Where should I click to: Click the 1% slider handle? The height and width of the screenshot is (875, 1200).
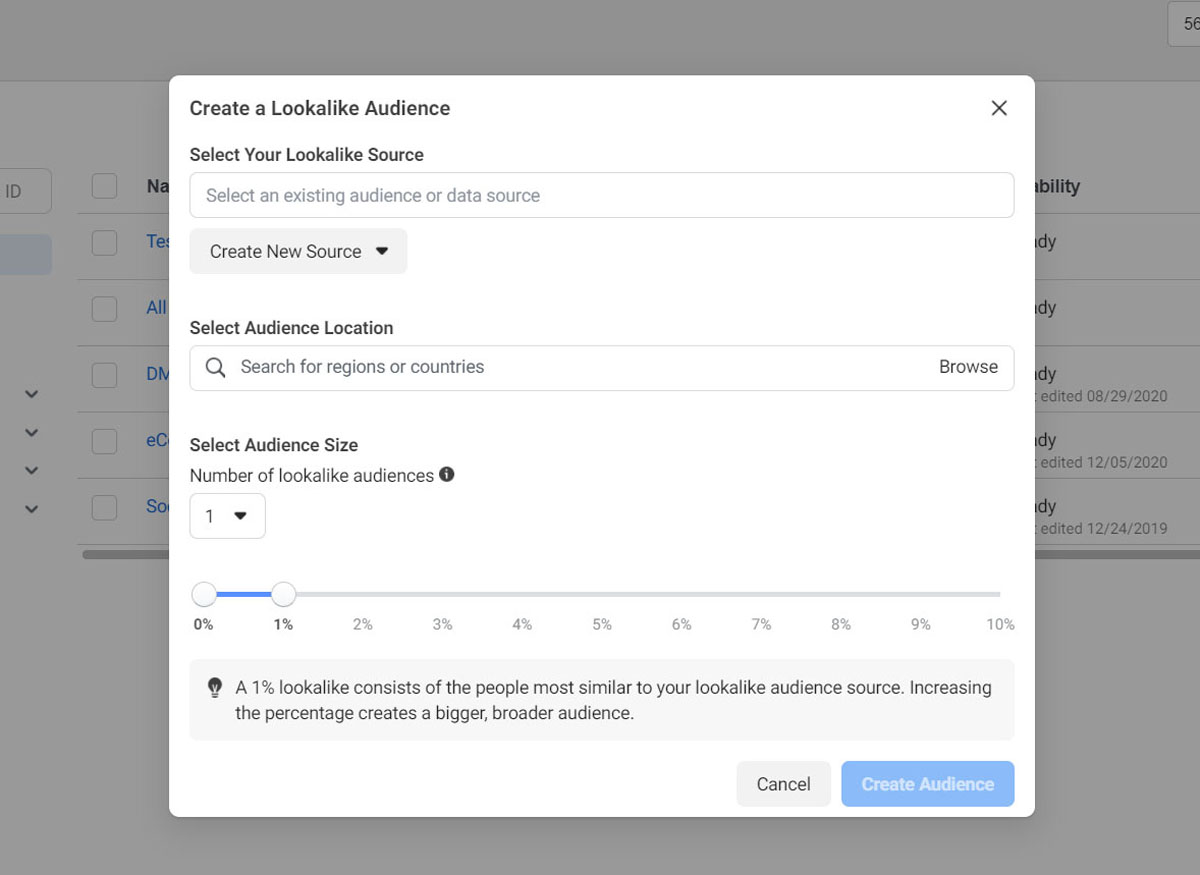[284, 595]
